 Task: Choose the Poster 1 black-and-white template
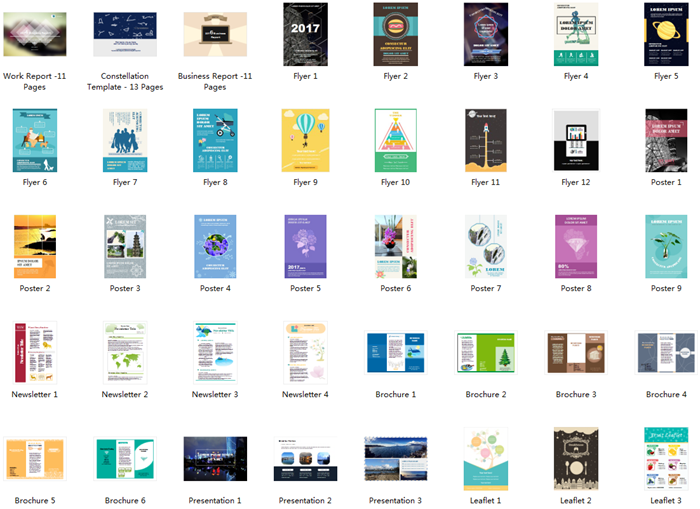tap(666, 140)
